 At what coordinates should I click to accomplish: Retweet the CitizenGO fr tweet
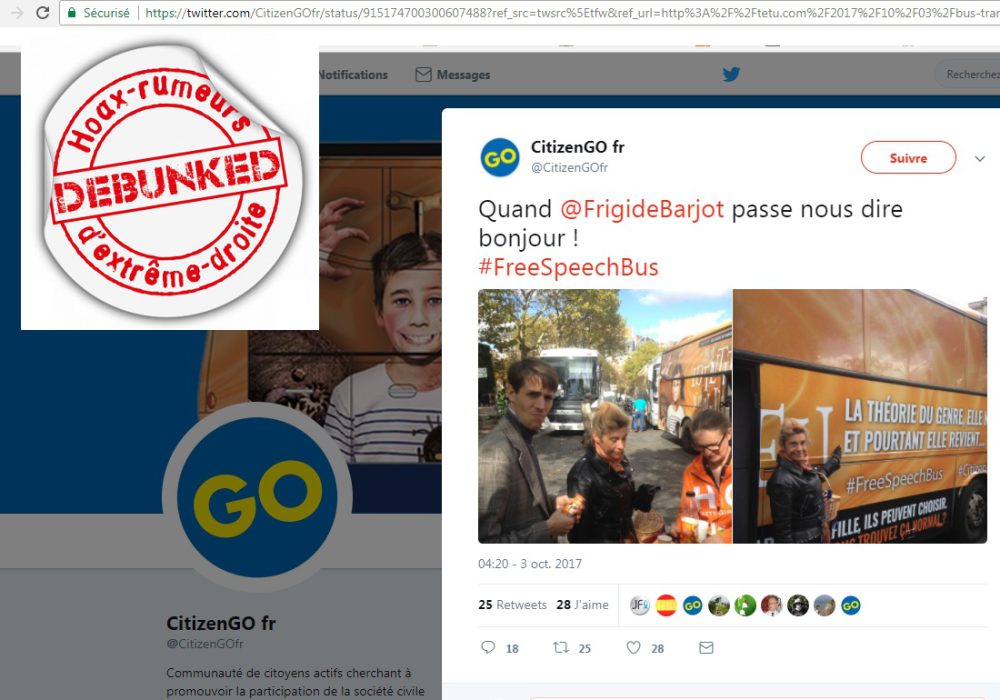click(x=561, y=648)
